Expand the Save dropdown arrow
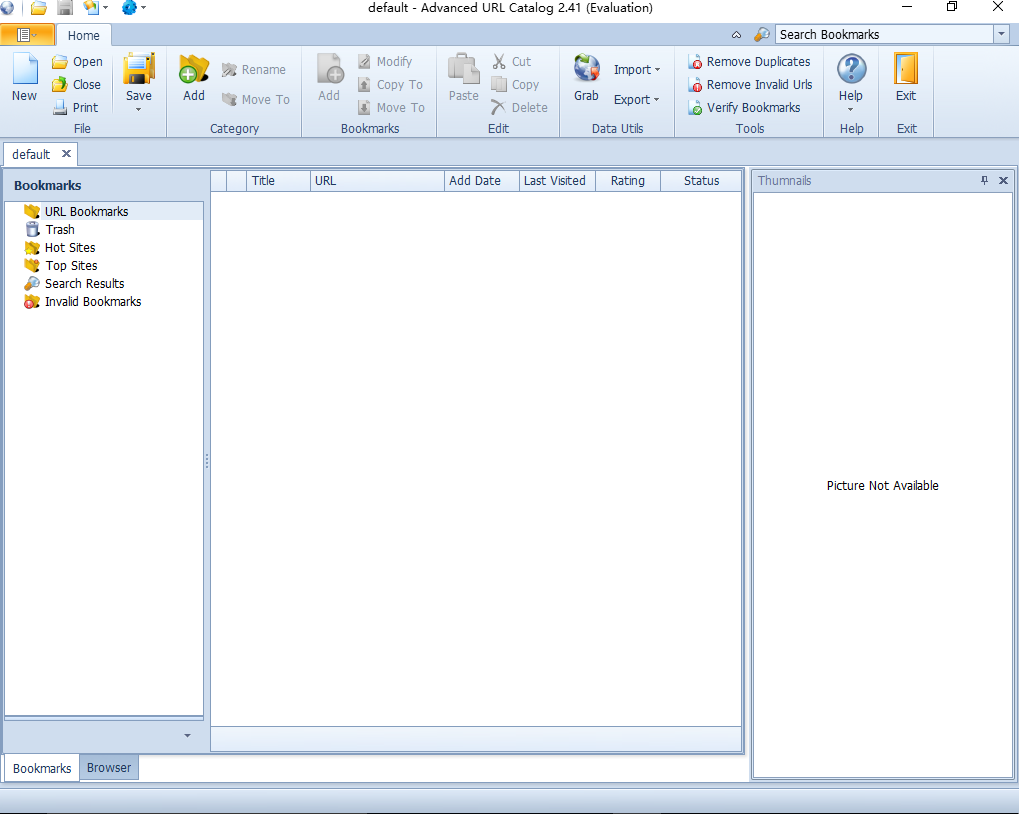1019x814 pixels. point(139,109)
